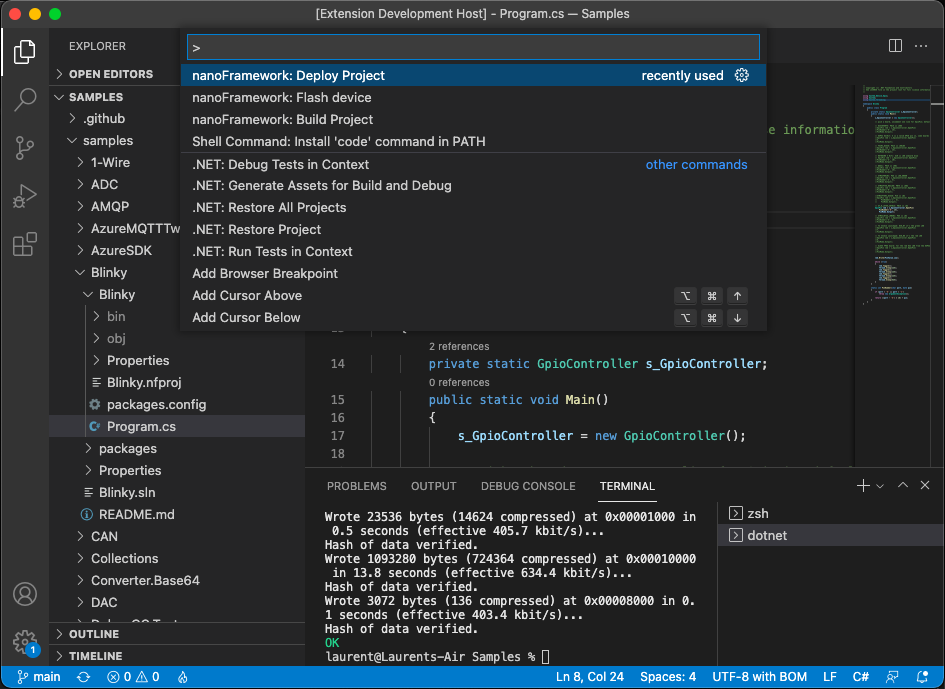Maximize the panel with the up chevron
The height and width of the screenshot is (689, 945).
click(903, 485)
